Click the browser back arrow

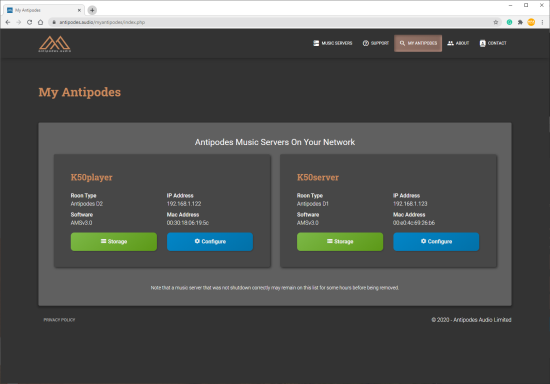click(x=8, y=22)
